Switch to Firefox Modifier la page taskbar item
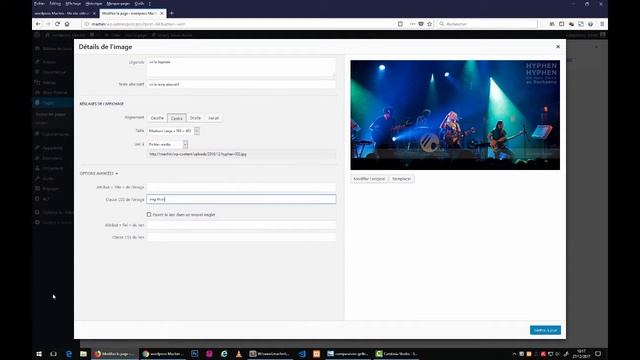This screenshot has width=640, height=360. pyautogui.click(x=115, y=354)
